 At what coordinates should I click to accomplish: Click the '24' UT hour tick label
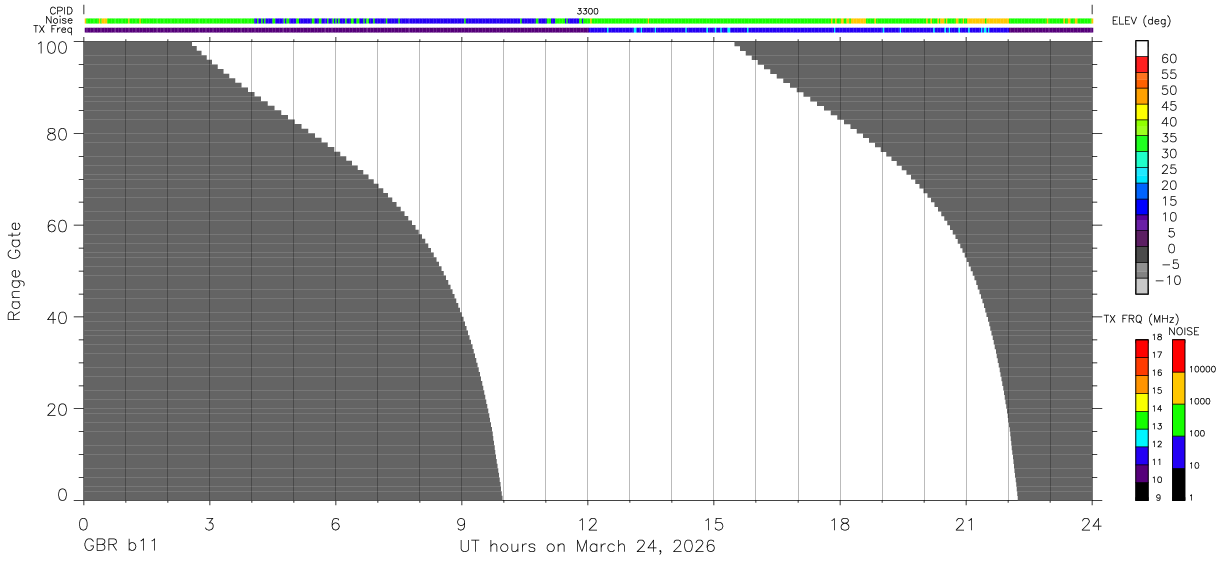[1092, 523]
